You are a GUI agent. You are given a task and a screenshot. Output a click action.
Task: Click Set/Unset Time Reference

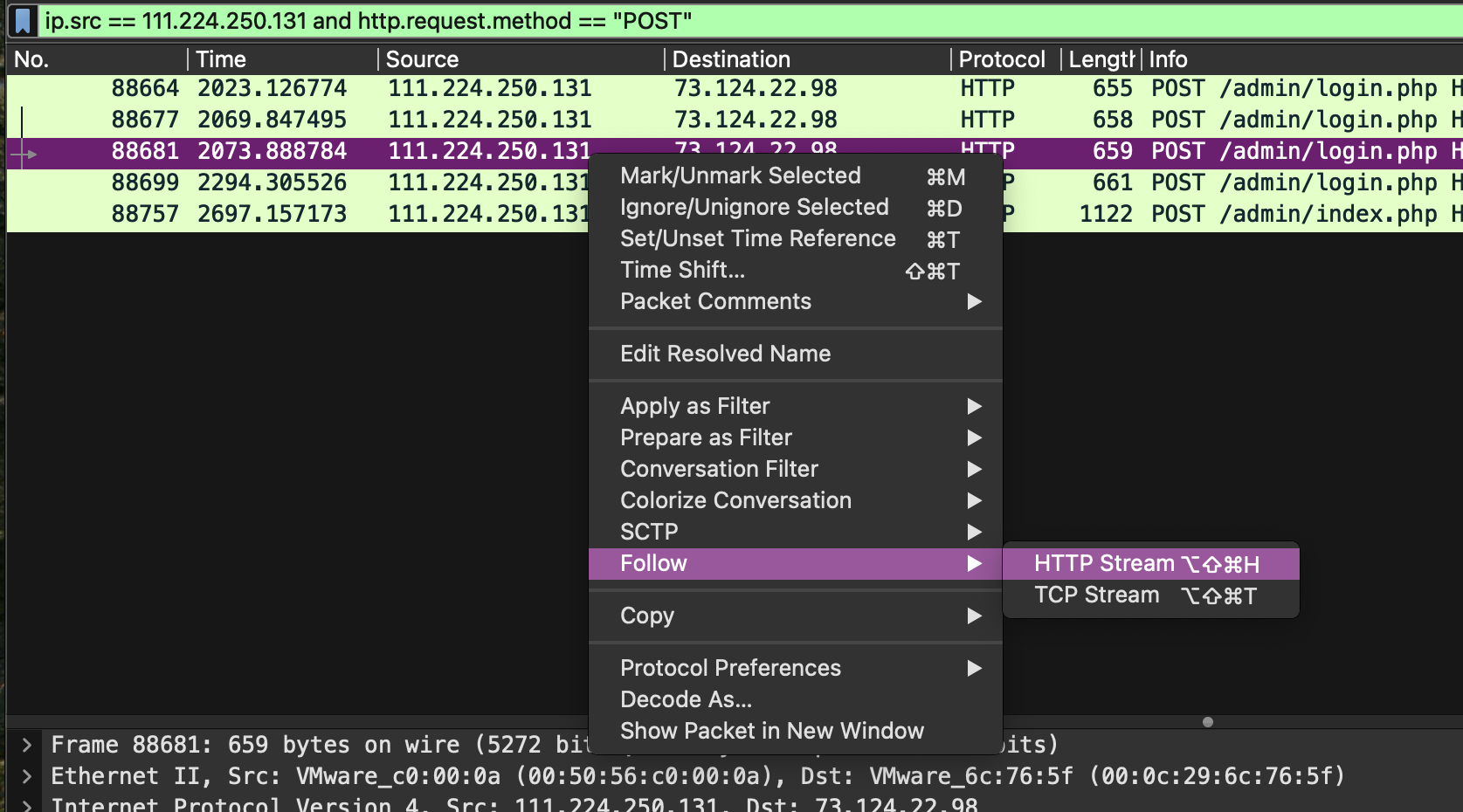tap(758, 239)
